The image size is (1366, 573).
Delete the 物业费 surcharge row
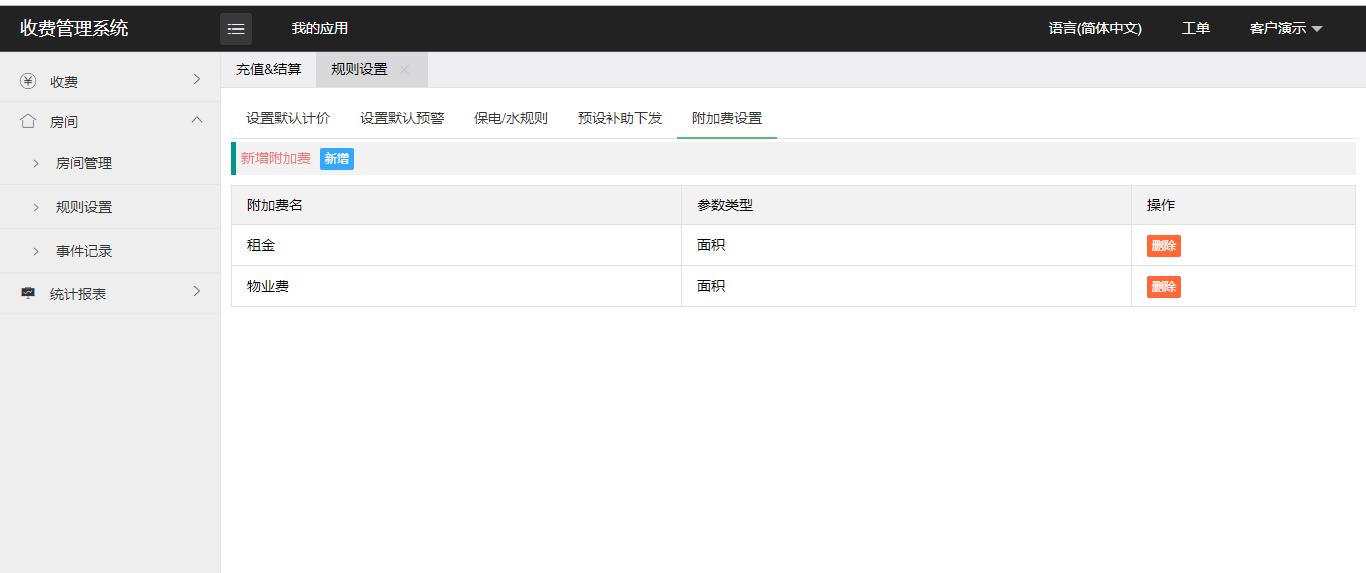pos(1164,287)
